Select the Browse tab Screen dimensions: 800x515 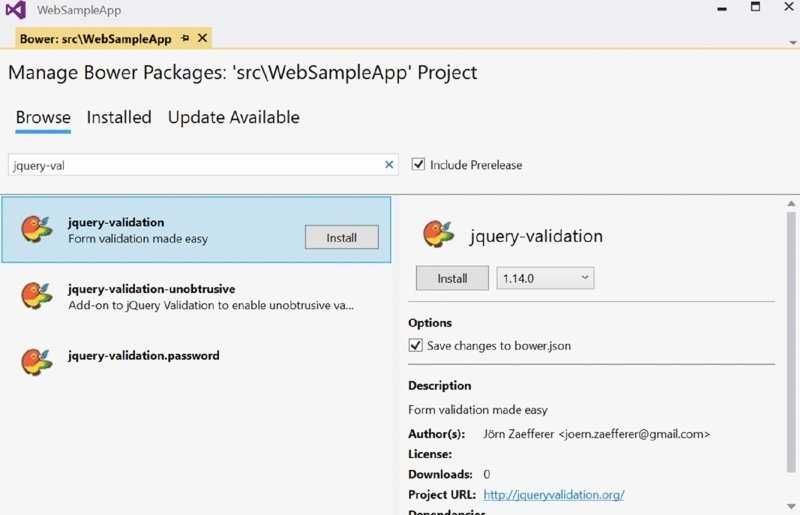click(43, 117)
